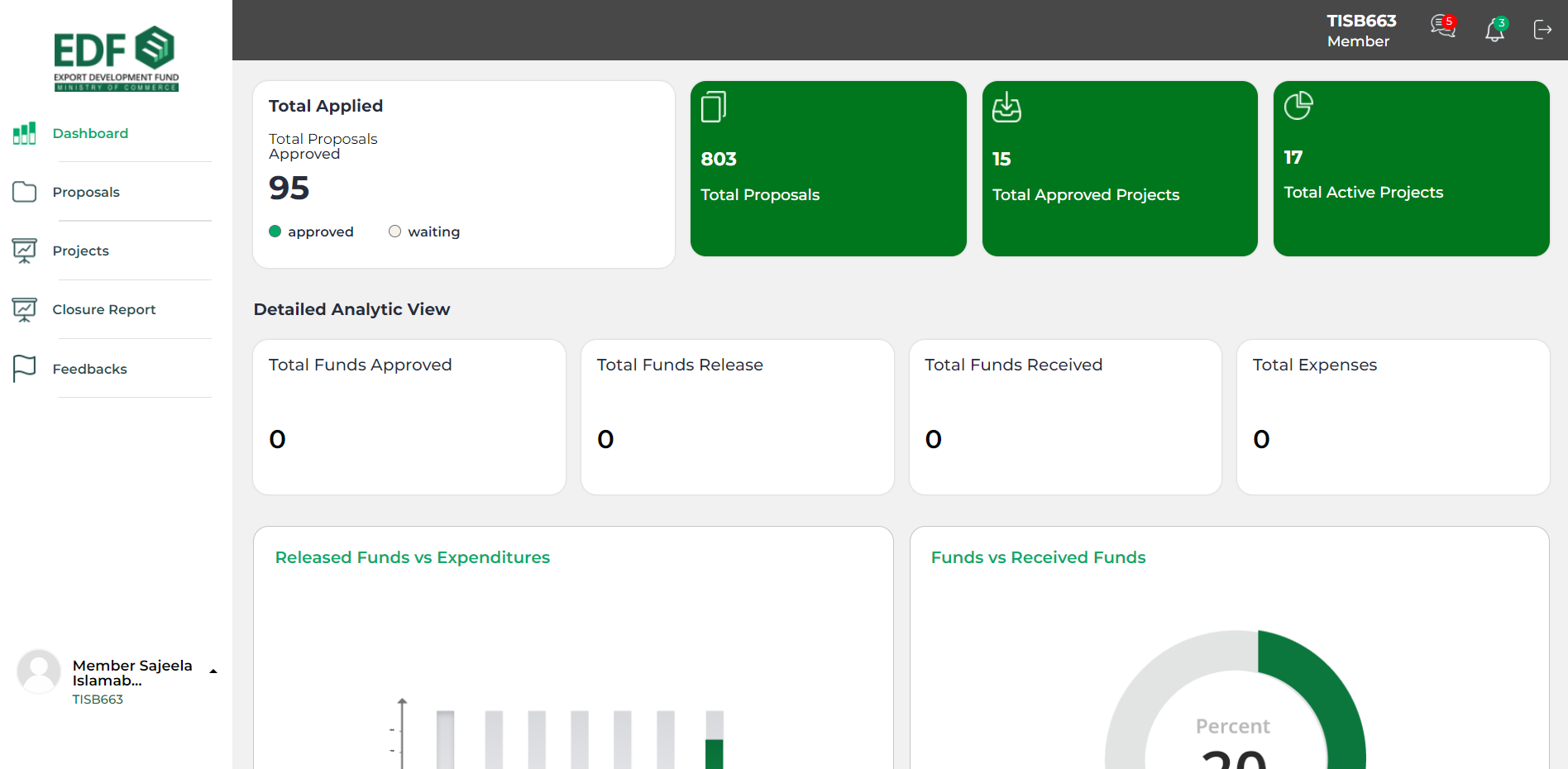1568x769 pixels.
Task: Click the logout icon in header
Action: click(1542, 30)
